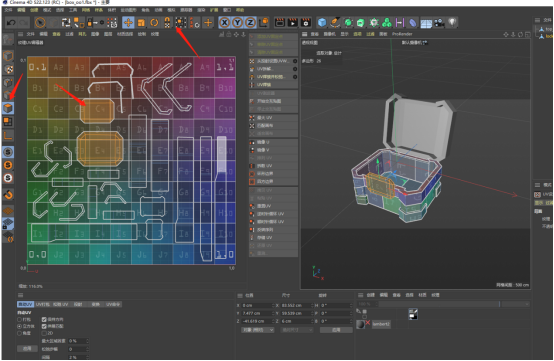Toggle the X axis lock
This screenshot has width=554, height=361.
coord(224,23)
